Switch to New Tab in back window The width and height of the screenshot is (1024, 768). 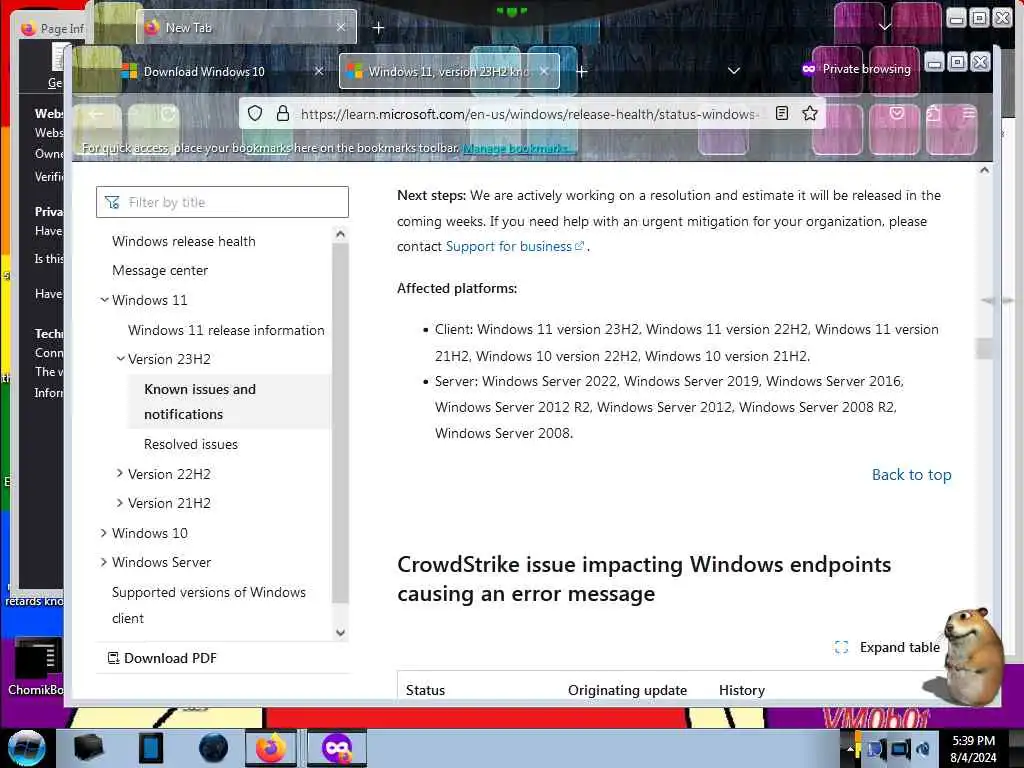[246, 28]
